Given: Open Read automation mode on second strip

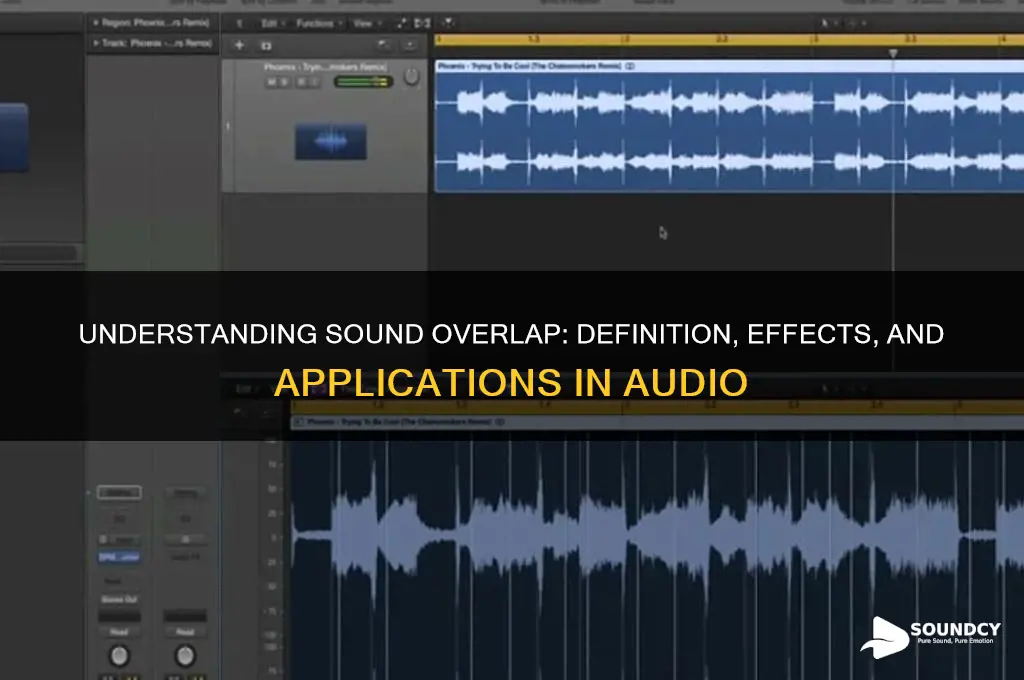Looking at the screenshot, I should (185, 632).
